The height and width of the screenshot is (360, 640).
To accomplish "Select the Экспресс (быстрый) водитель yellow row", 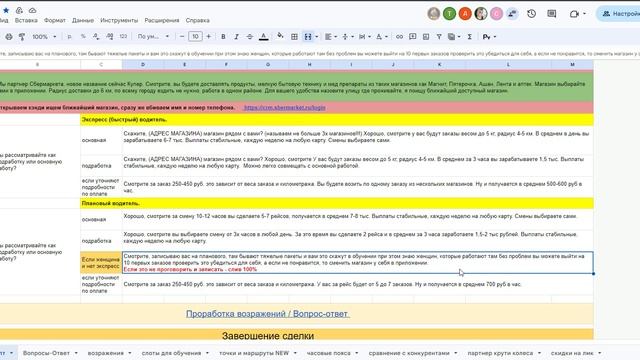I will click(337, 120).
